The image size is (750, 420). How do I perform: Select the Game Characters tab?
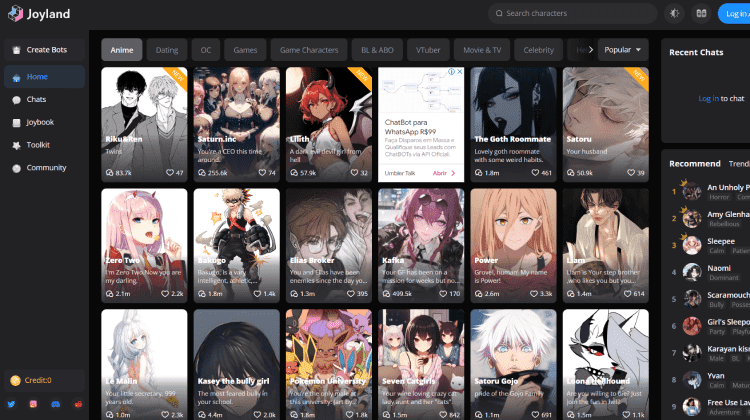(x=309, y=50)
